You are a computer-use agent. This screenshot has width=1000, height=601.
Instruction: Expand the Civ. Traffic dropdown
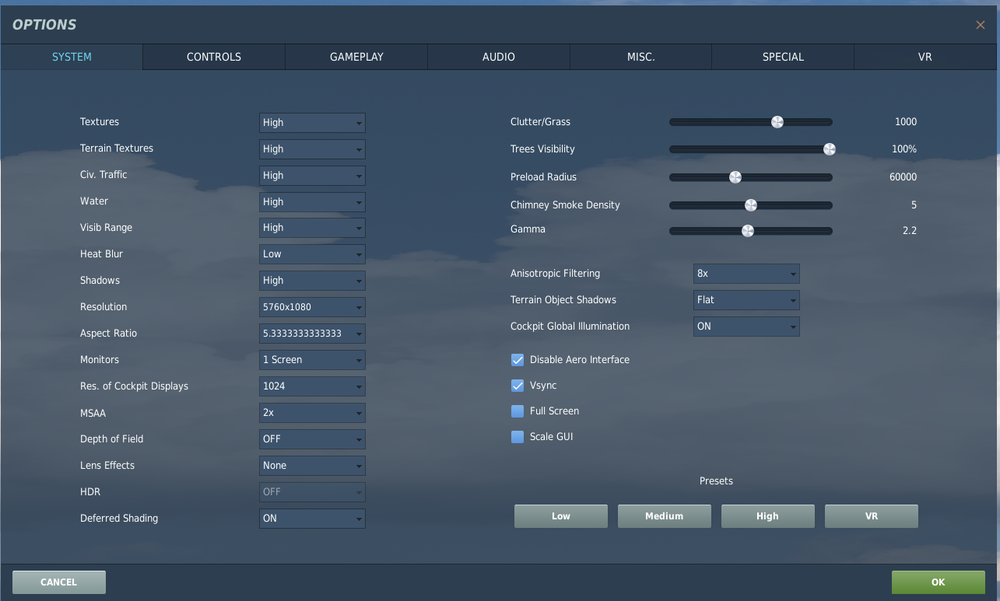(312, 175)
